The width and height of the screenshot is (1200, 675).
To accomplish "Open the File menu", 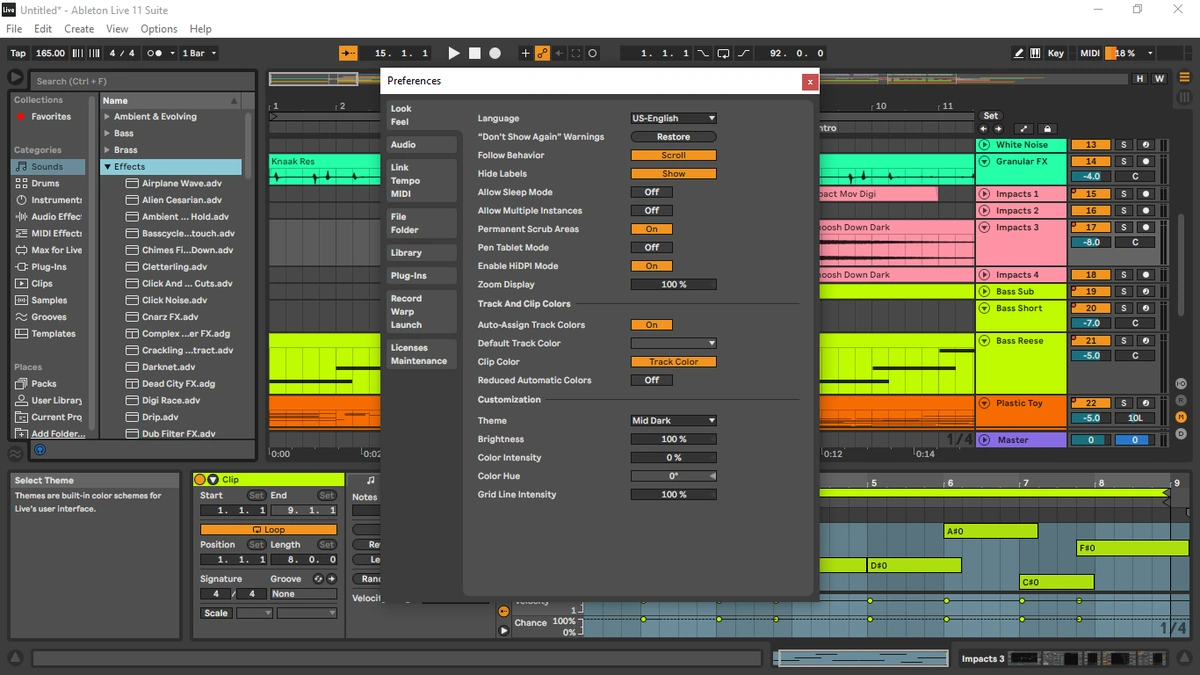I will (x=14, y=29).
